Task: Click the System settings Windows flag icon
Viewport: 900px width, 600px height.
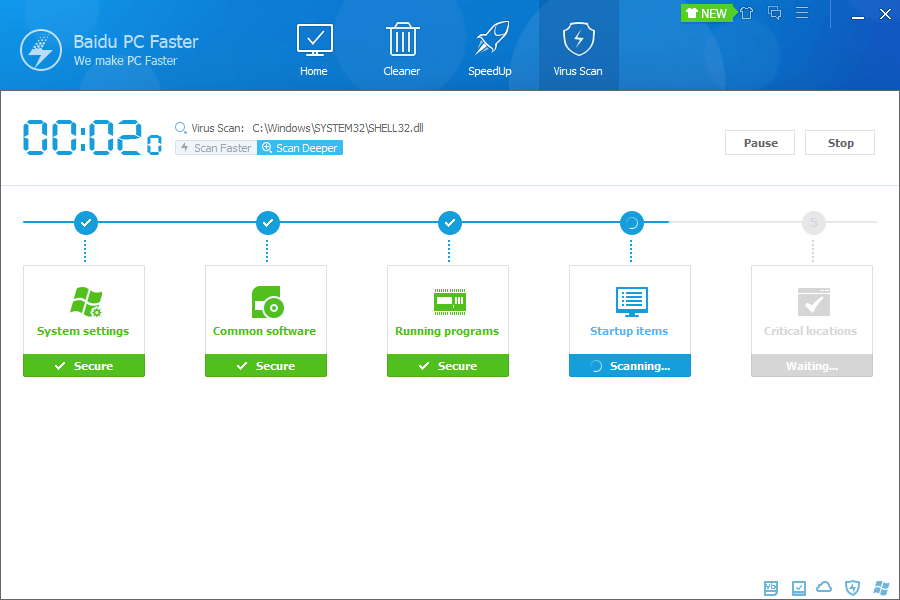Action: (86, 302)
